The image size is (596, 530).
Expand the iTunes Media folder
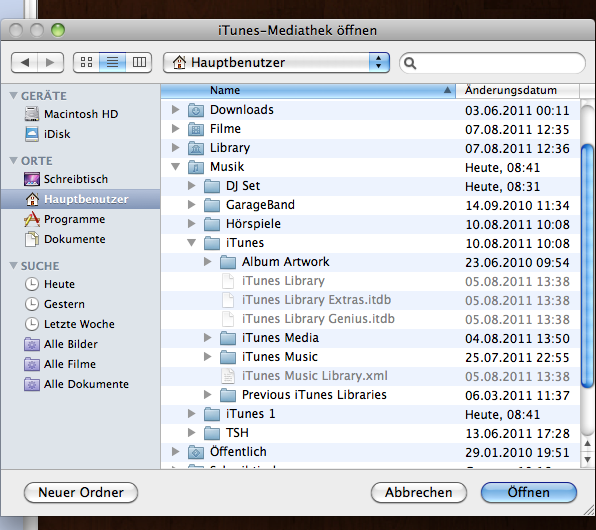tap(207, 338)
